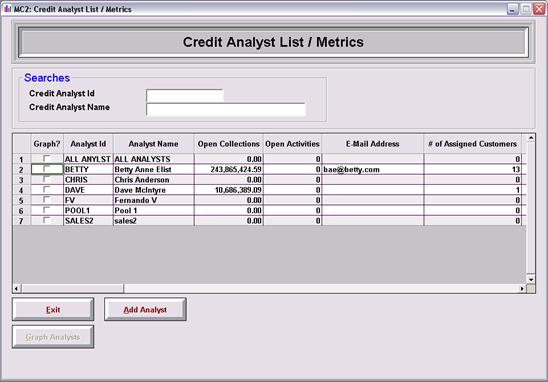This screenshot has height=382, width=548.
Task: Click the POOL1 analyst id cell
Action: tap(88, 210)
